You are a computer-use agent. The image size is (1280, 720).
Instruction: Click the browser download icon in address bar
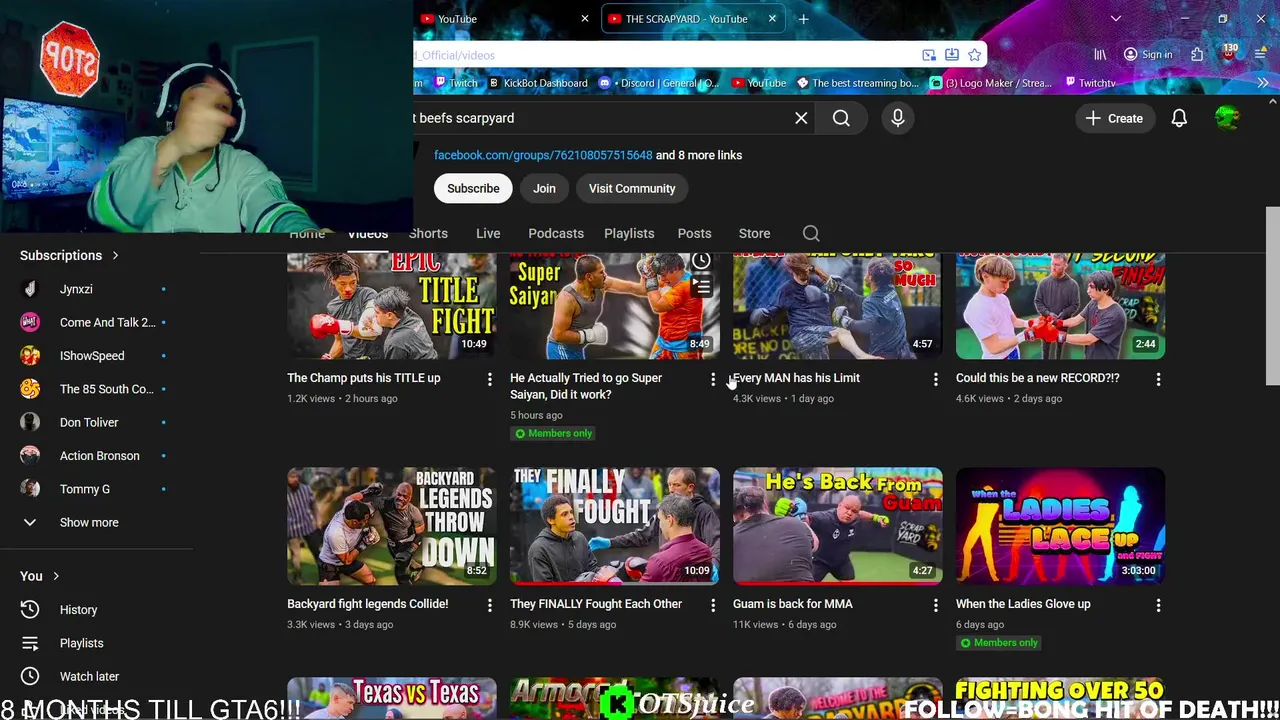(951, 55)
